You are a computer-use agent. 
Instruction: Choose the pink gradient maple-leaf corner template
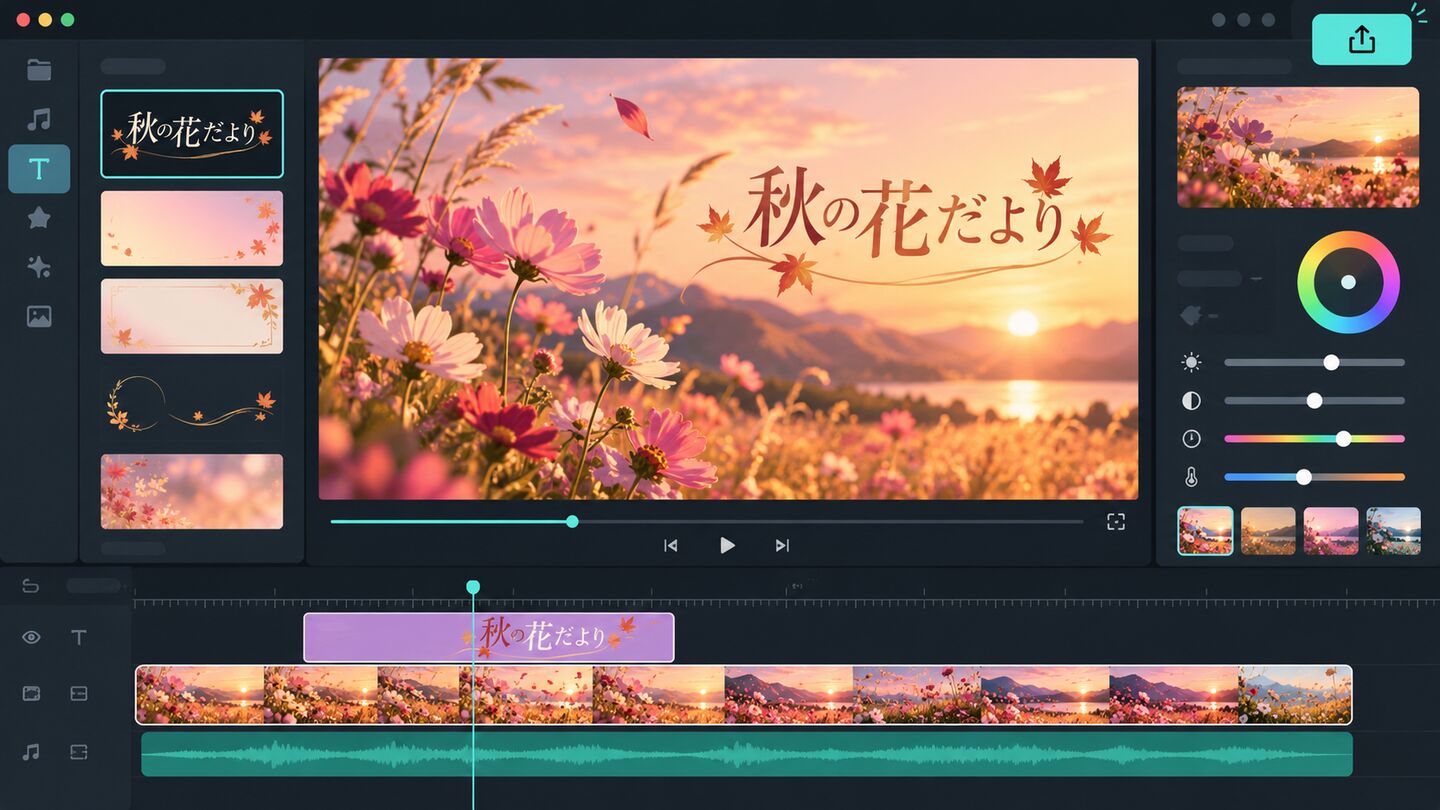[x=192, y=228]
